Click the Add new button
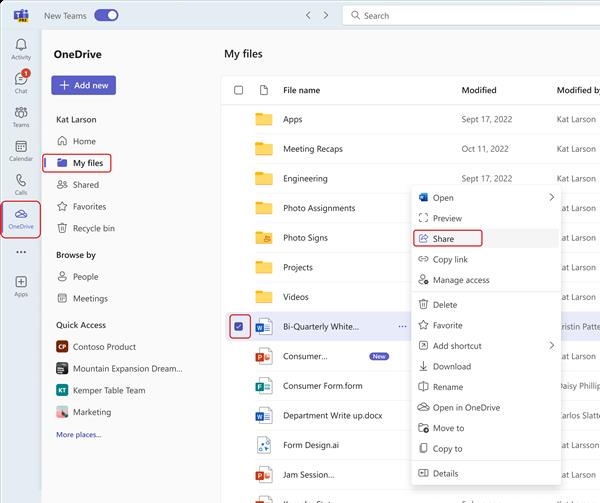The image size is (600, 503). pos(83,85)
